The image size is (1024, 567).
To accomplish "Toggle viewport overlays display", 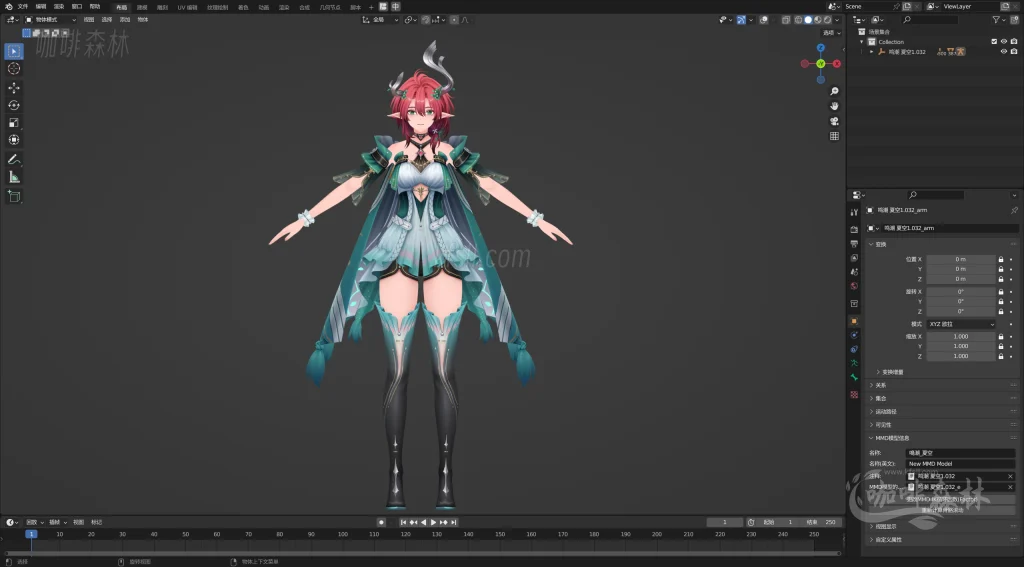I will pos(763,20).
